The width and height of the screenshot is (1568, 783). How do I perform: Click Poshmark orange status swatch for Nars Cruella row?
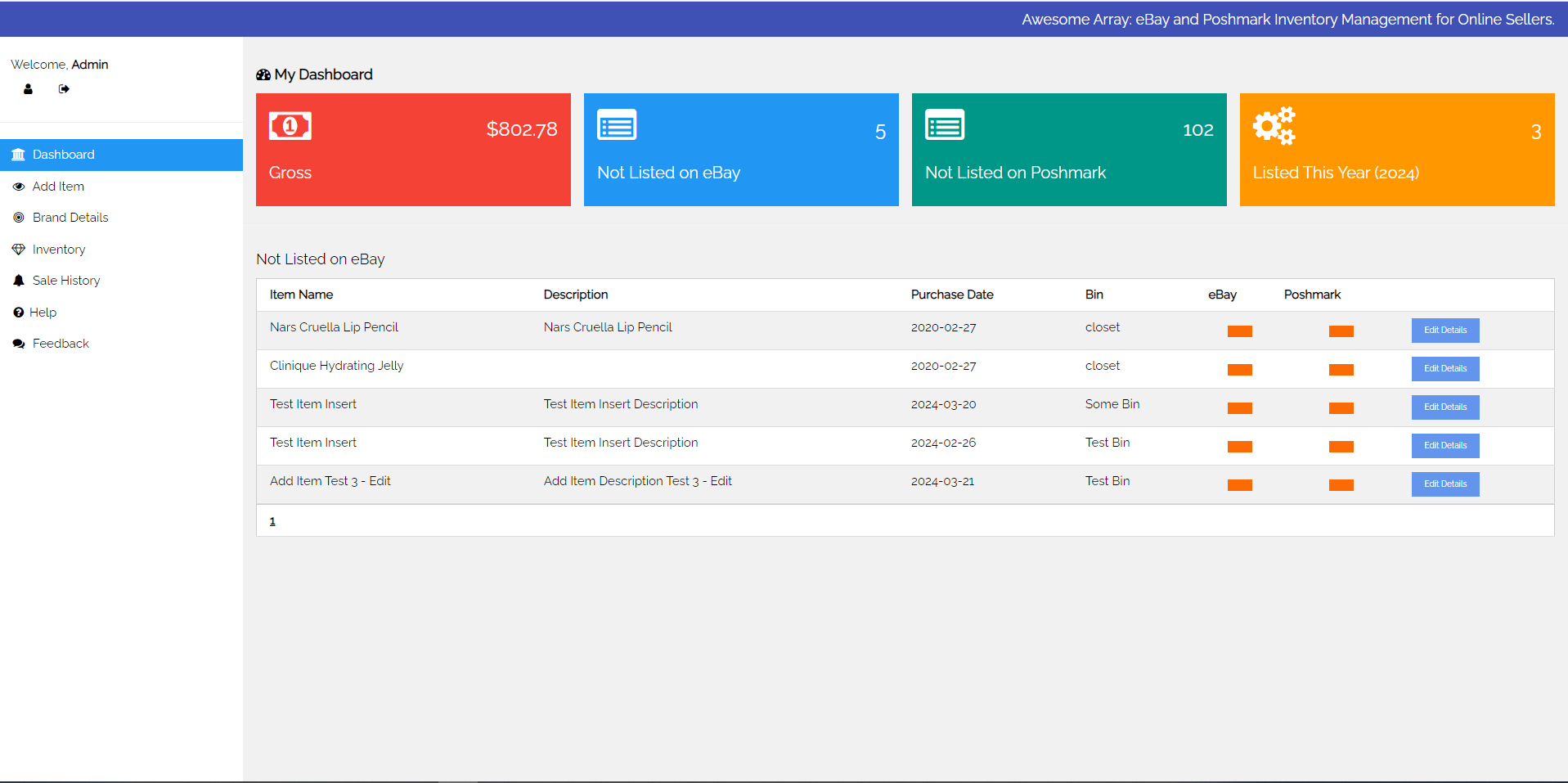point(1341,331)
